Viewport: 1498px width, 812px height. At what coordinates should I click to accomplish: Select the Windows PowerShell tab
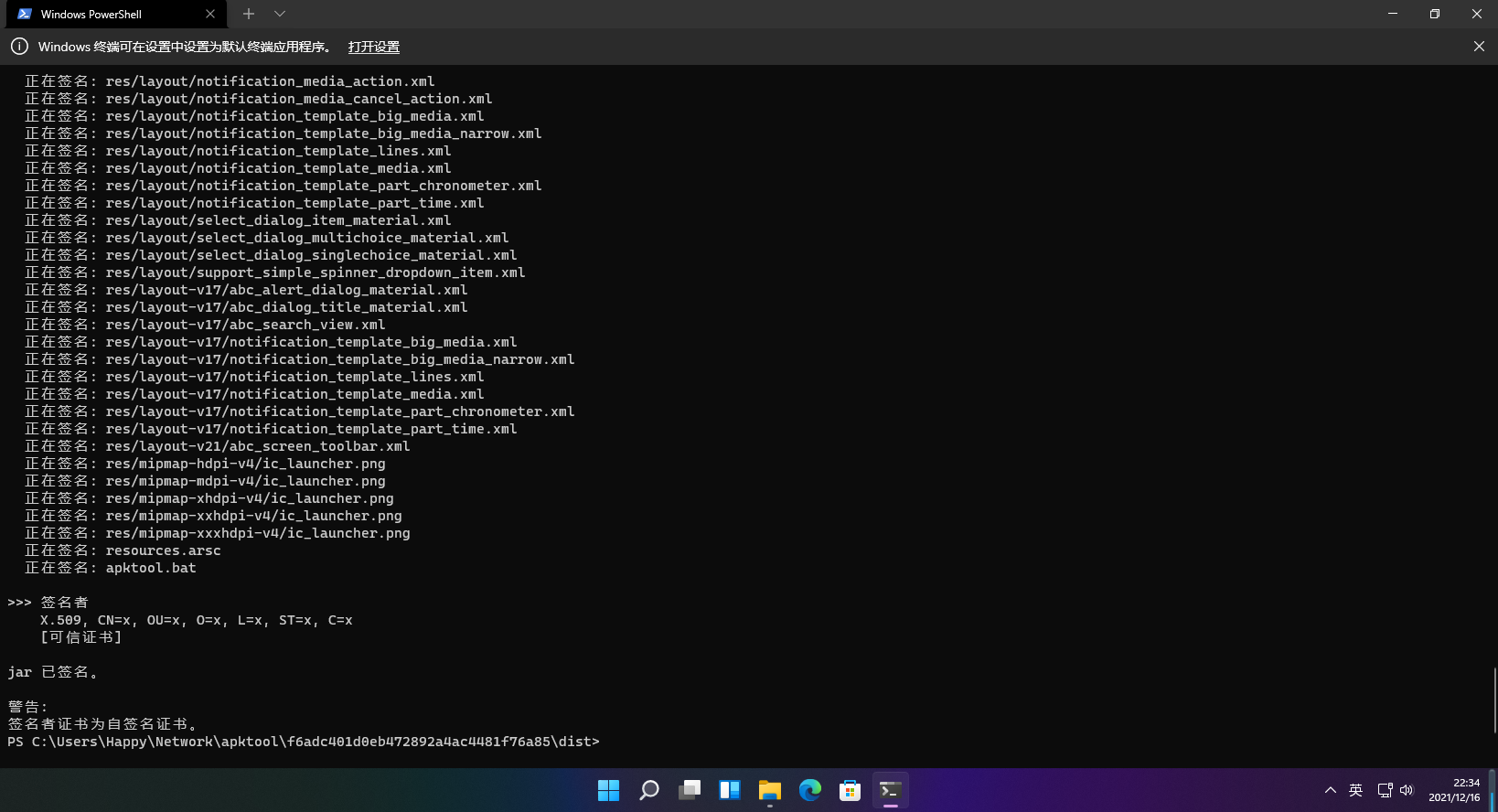116,14
